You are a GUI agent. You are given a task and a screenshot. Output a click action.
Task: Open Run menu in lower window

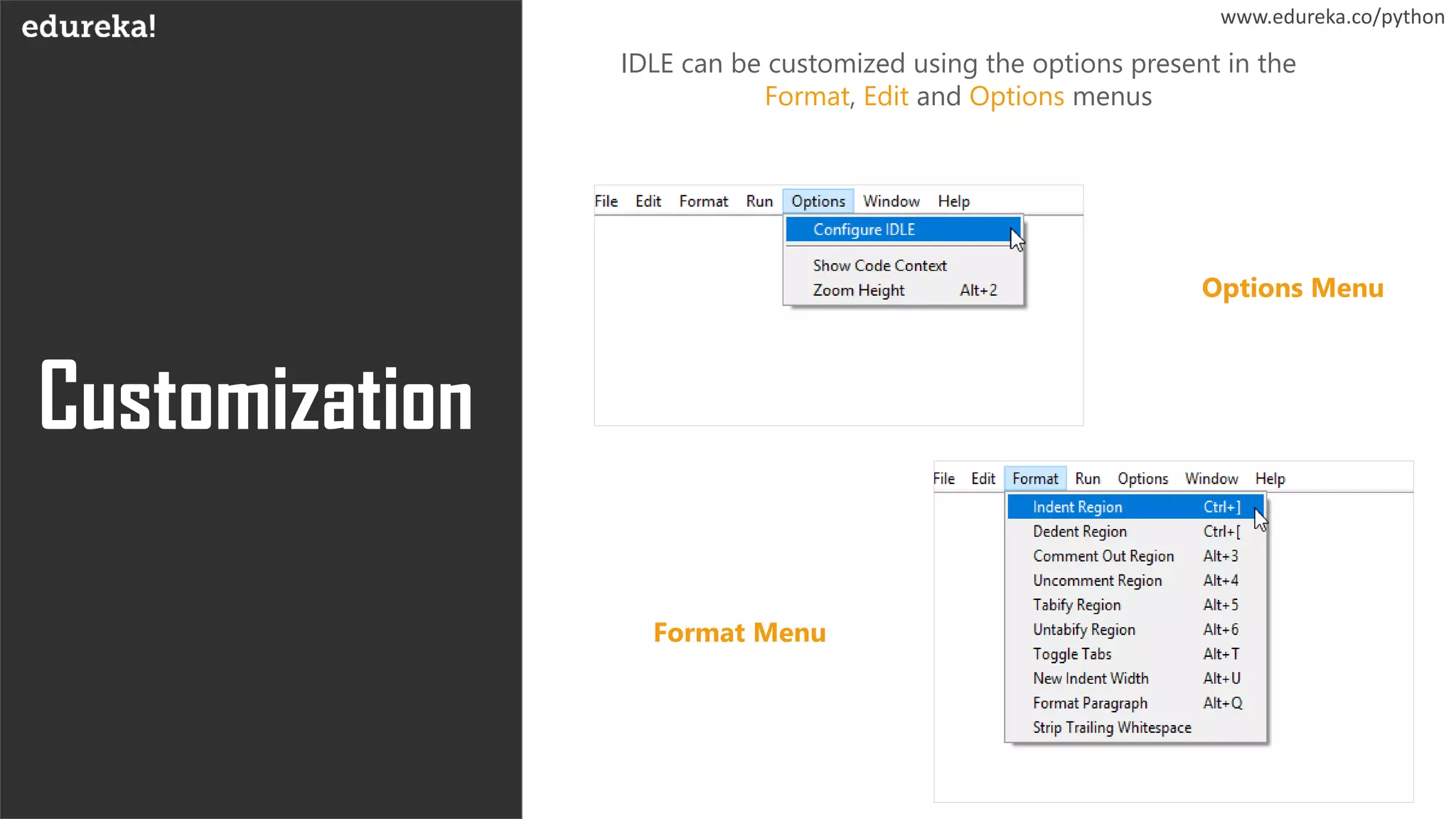coord(1088,478)
